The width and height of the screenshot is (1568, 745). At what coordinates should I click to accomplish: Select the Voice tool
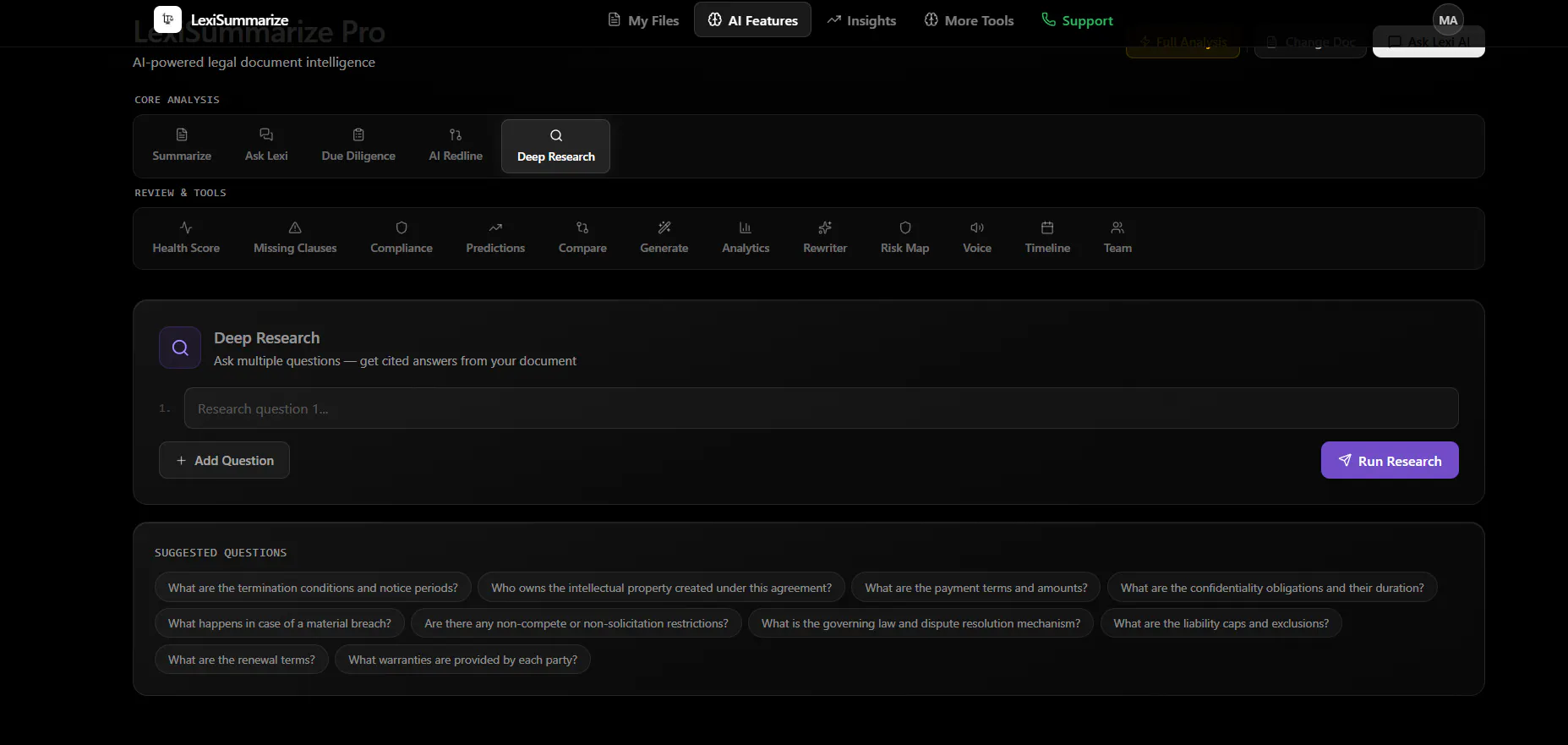(977, 238)
